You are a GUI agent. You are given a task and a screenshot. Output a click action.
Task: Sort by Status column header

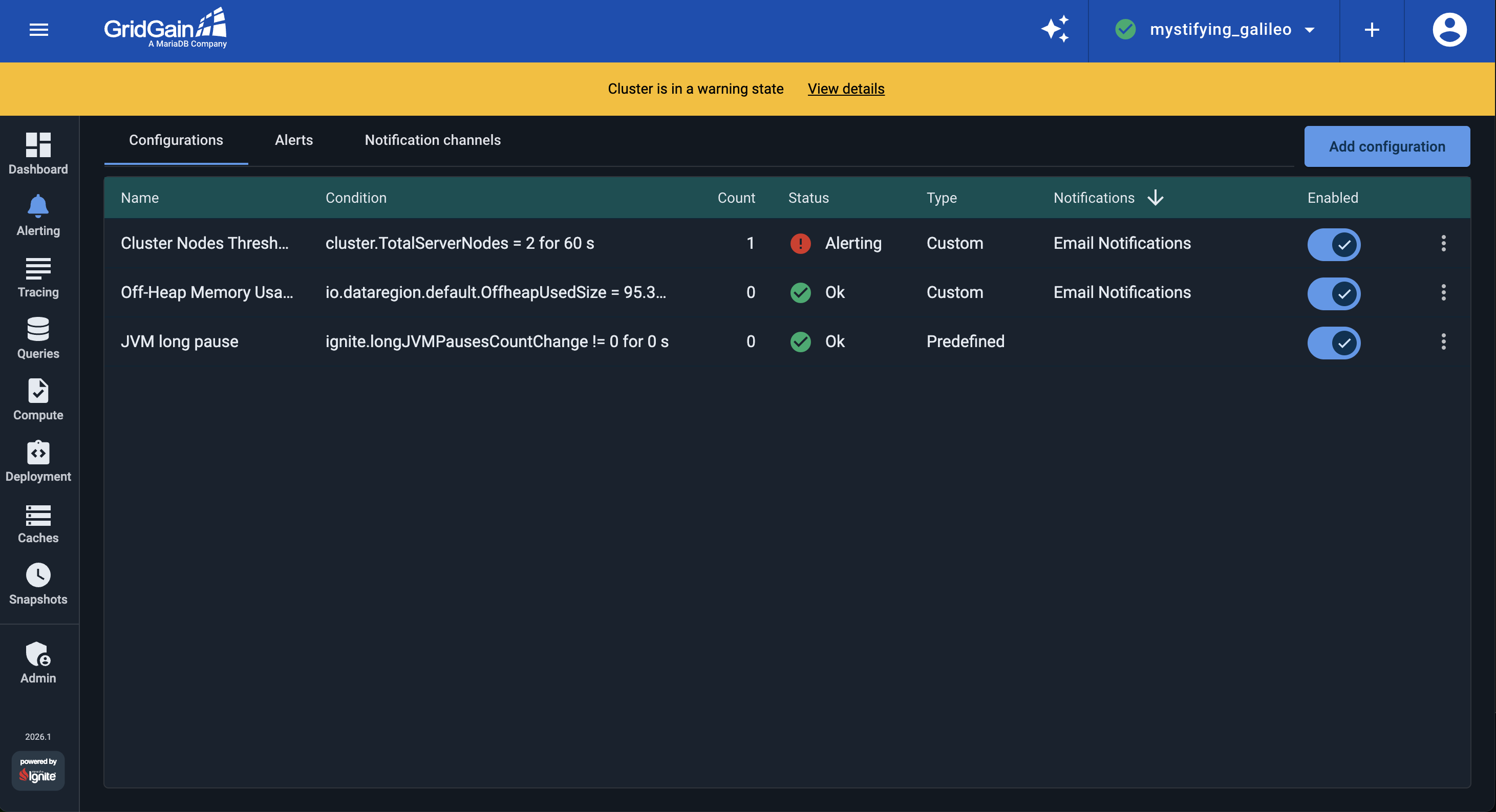(x=808, y=198)
